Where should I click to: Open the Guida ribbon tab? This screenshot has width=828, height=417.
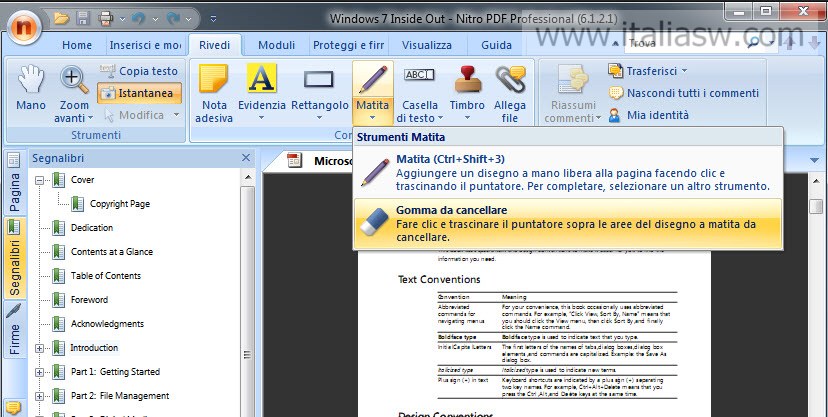496,45
